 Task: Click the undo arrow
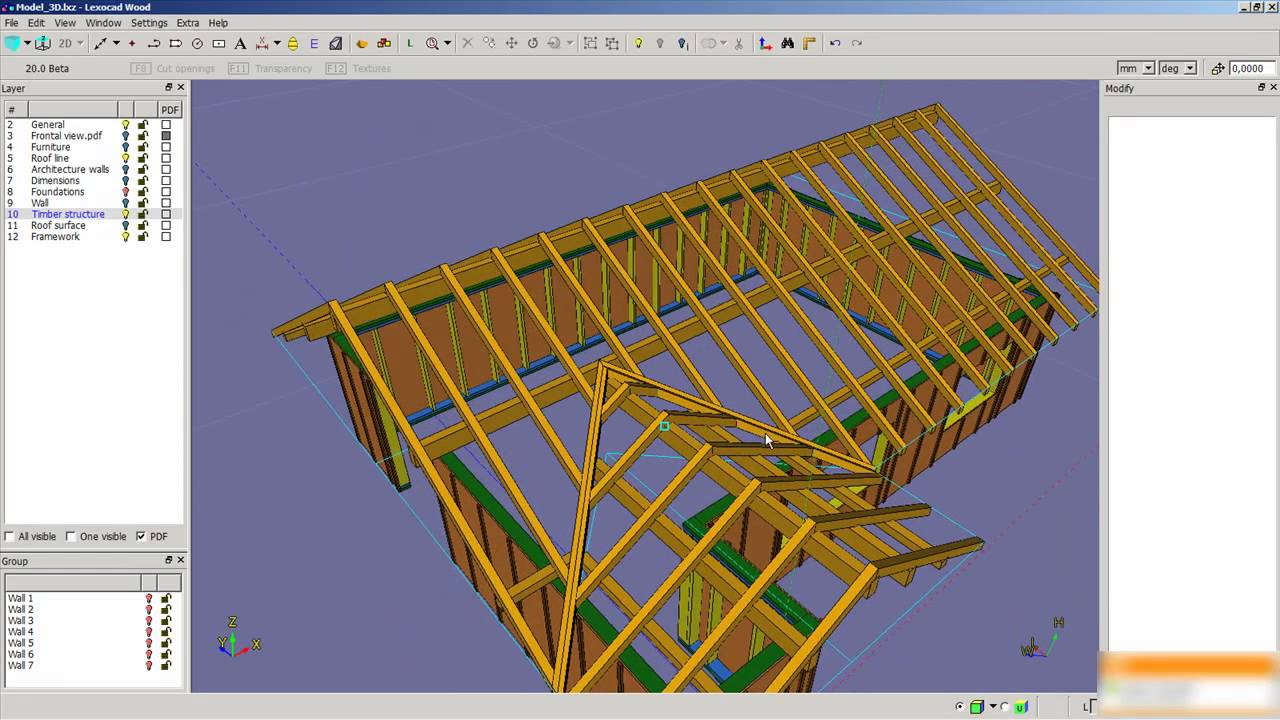(x=835, y=43)
